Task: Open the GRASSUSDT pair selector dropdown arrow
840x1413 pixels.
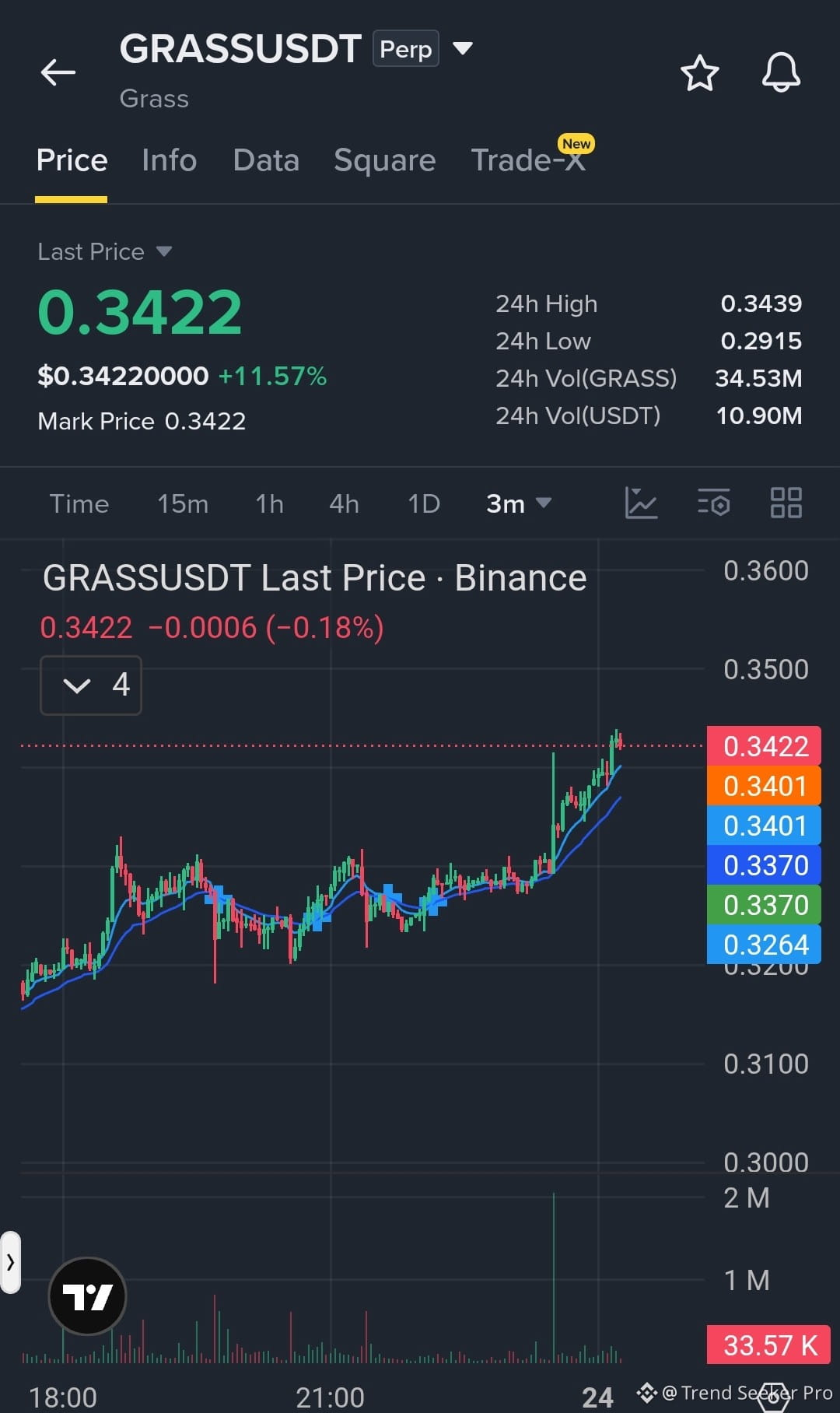Action: point(463,49)
